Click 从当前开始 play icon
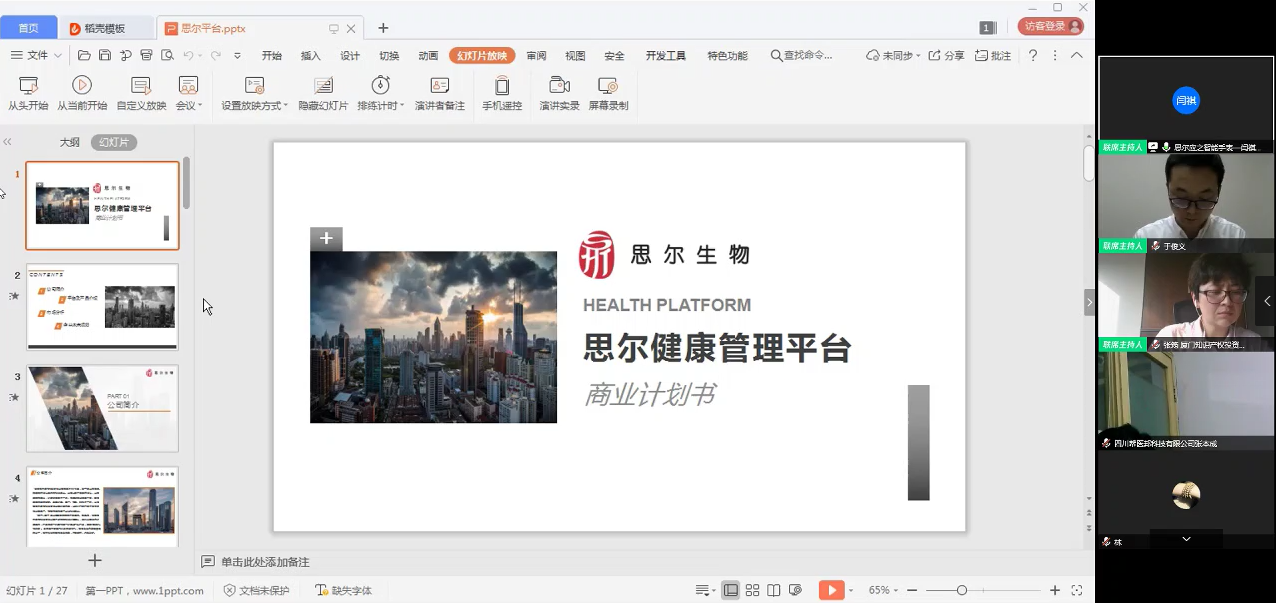 (x=82, y=86)
